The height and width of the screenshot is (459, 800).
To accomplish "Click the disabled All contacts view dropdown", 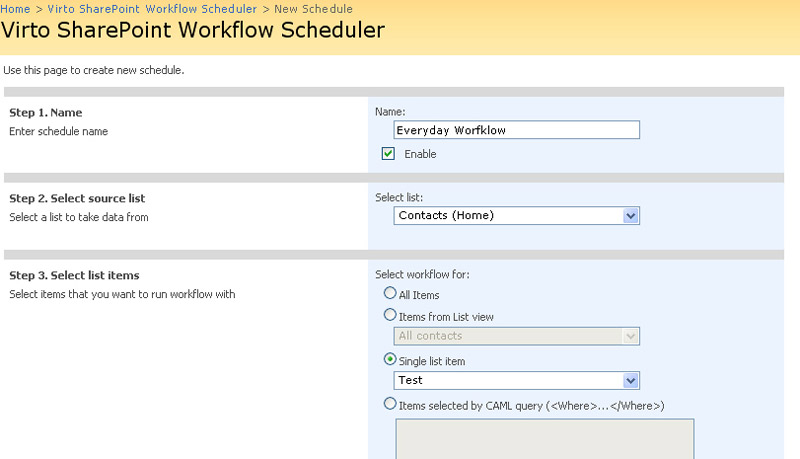I will click(x=516, y=336).
